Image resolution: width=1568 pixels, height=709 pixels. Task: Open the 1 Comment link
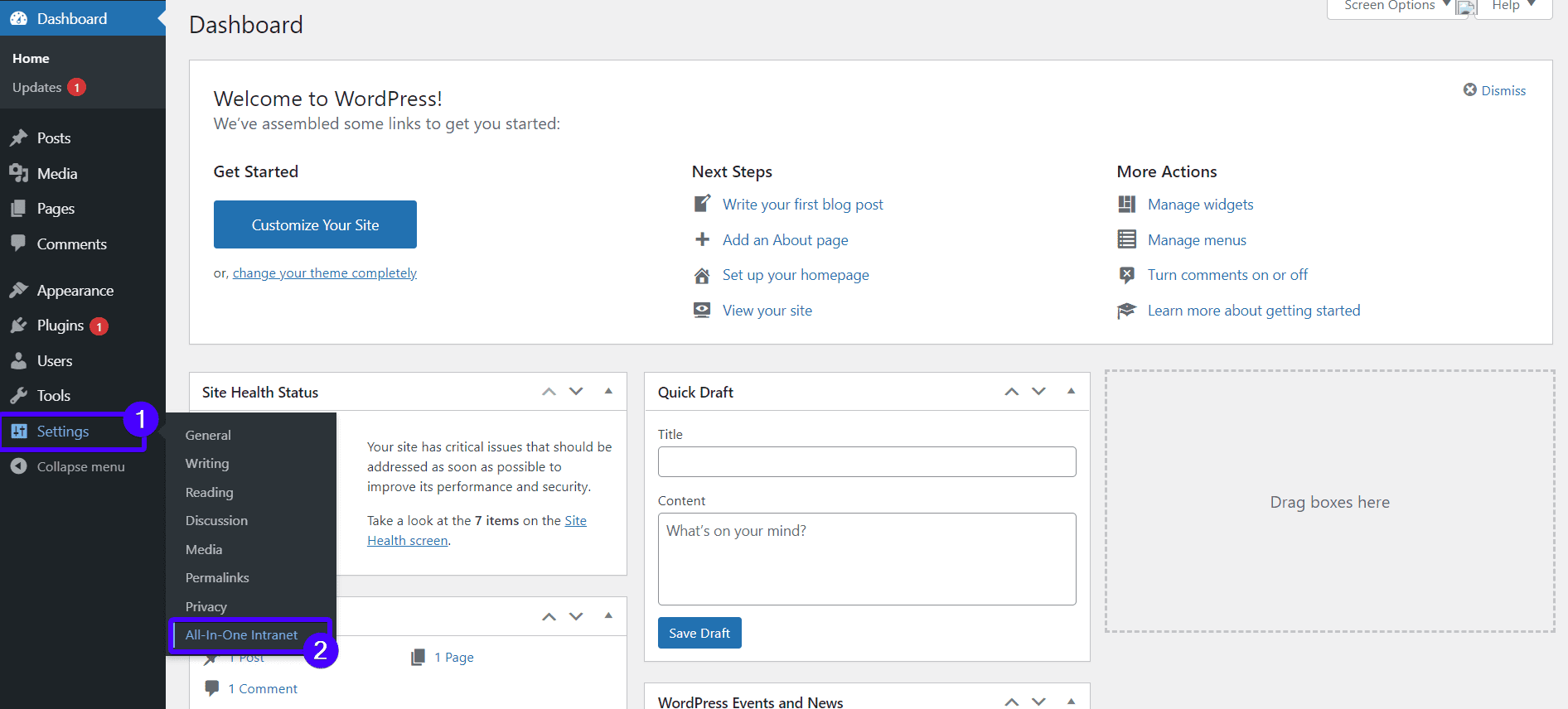[263, 688]
